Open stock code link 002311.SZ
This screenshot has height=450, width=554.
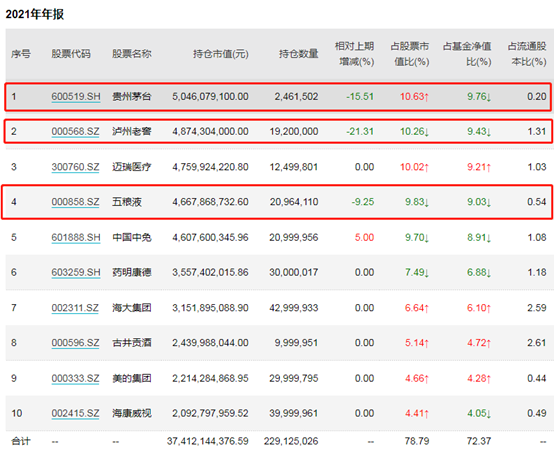click(x=75, y=308)
